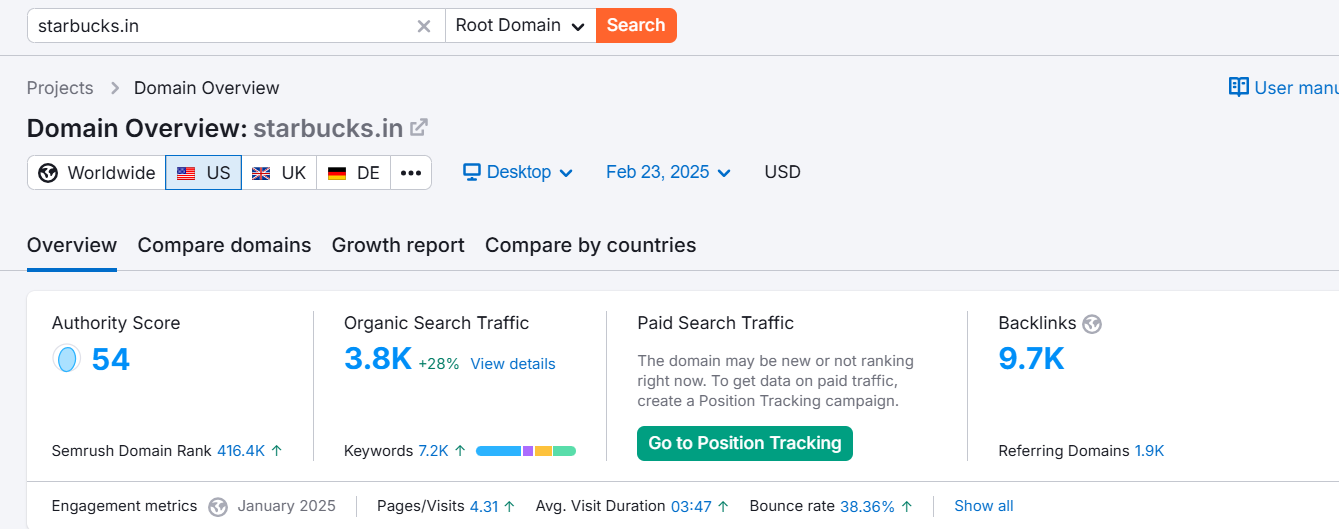Open the Feb 23, 2025 date picker
Image resolution: width=1339 pixels, height=529 pixels.
coord(668,173)
